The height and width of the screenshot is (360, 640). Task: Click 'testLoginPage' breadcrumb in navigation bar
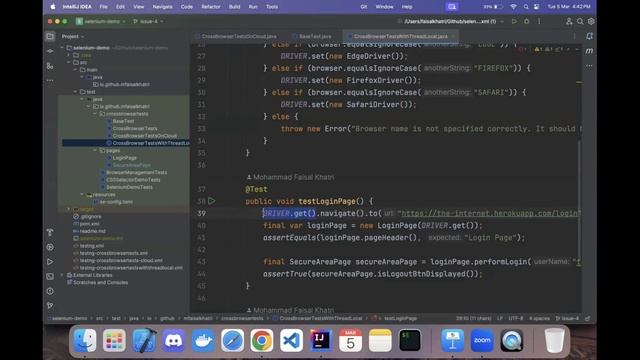400,318
